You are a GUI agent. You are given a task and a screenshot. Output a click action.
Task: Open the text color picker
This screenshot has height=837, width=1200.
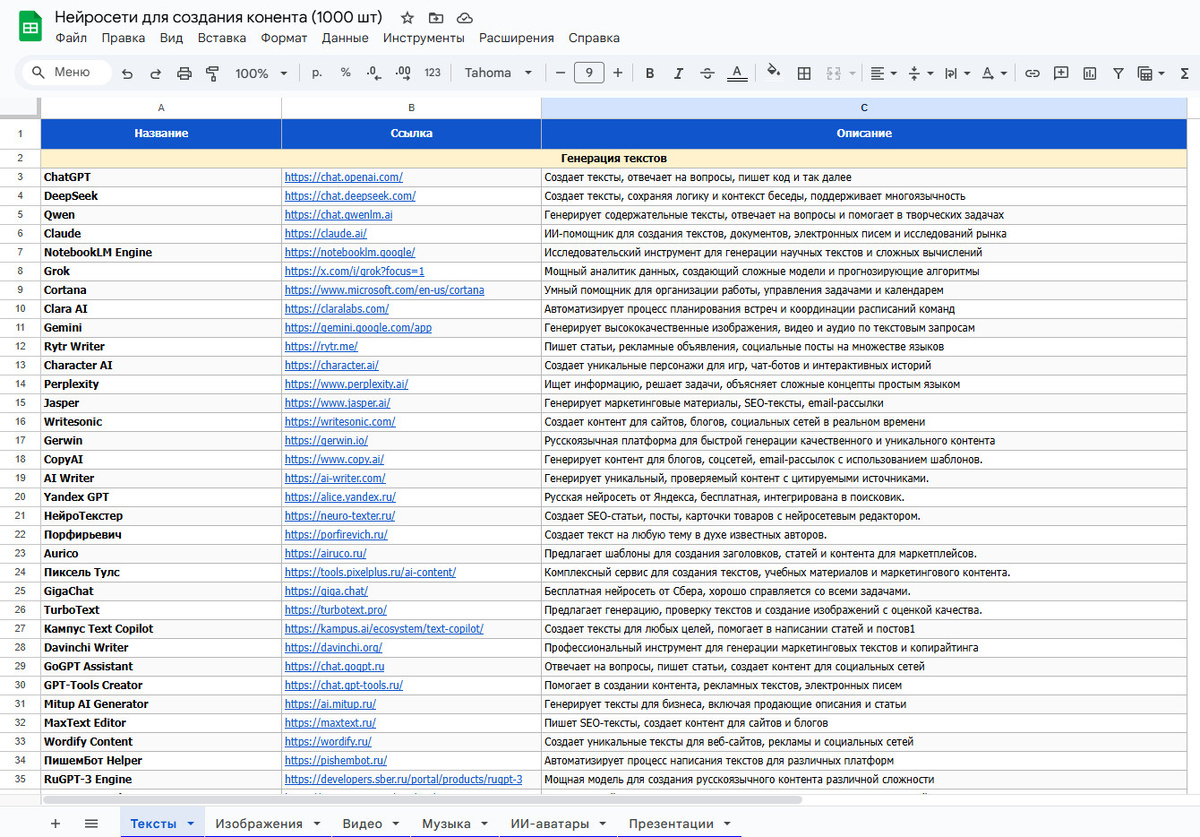coord(736,73)
